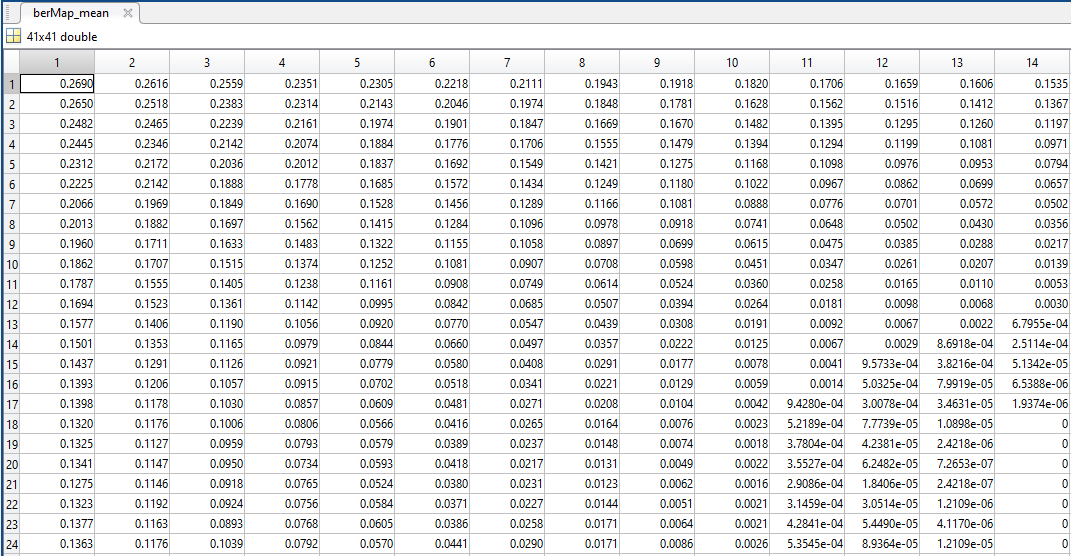Click cell containing 0.1694
The width and height of the screenshot is (1071, 556).
tap(57, 303)
